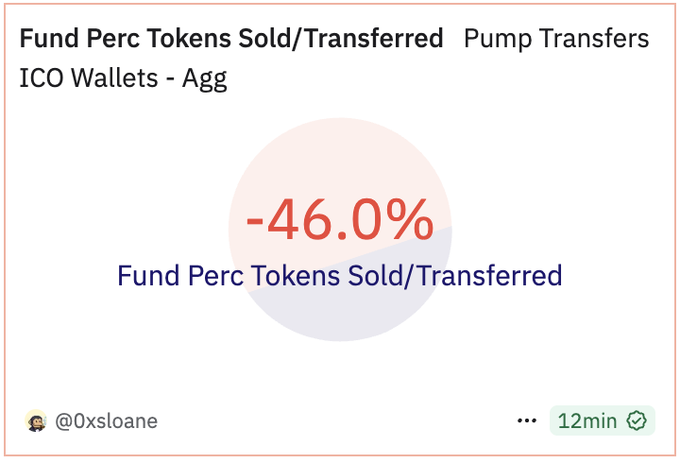
Task: Click the bold Fund Perc Tokens Sold/Transferred title
Action: tap(231, 38)
